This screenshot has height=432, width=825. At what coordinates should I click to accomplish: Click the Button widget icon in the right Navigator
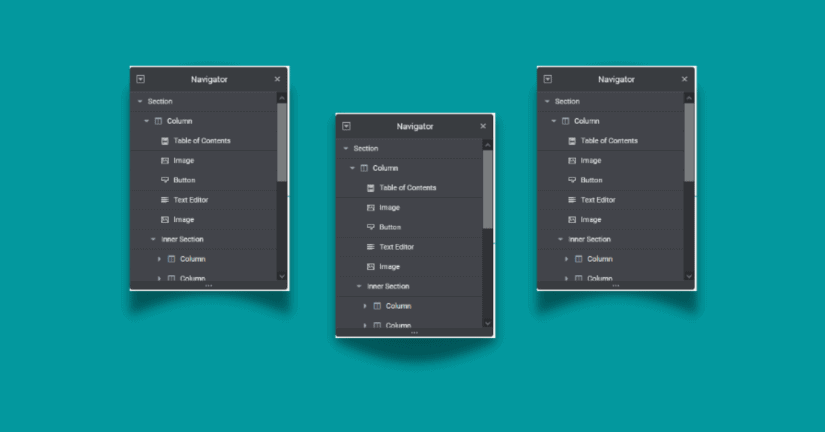click(x=572, y=180)
